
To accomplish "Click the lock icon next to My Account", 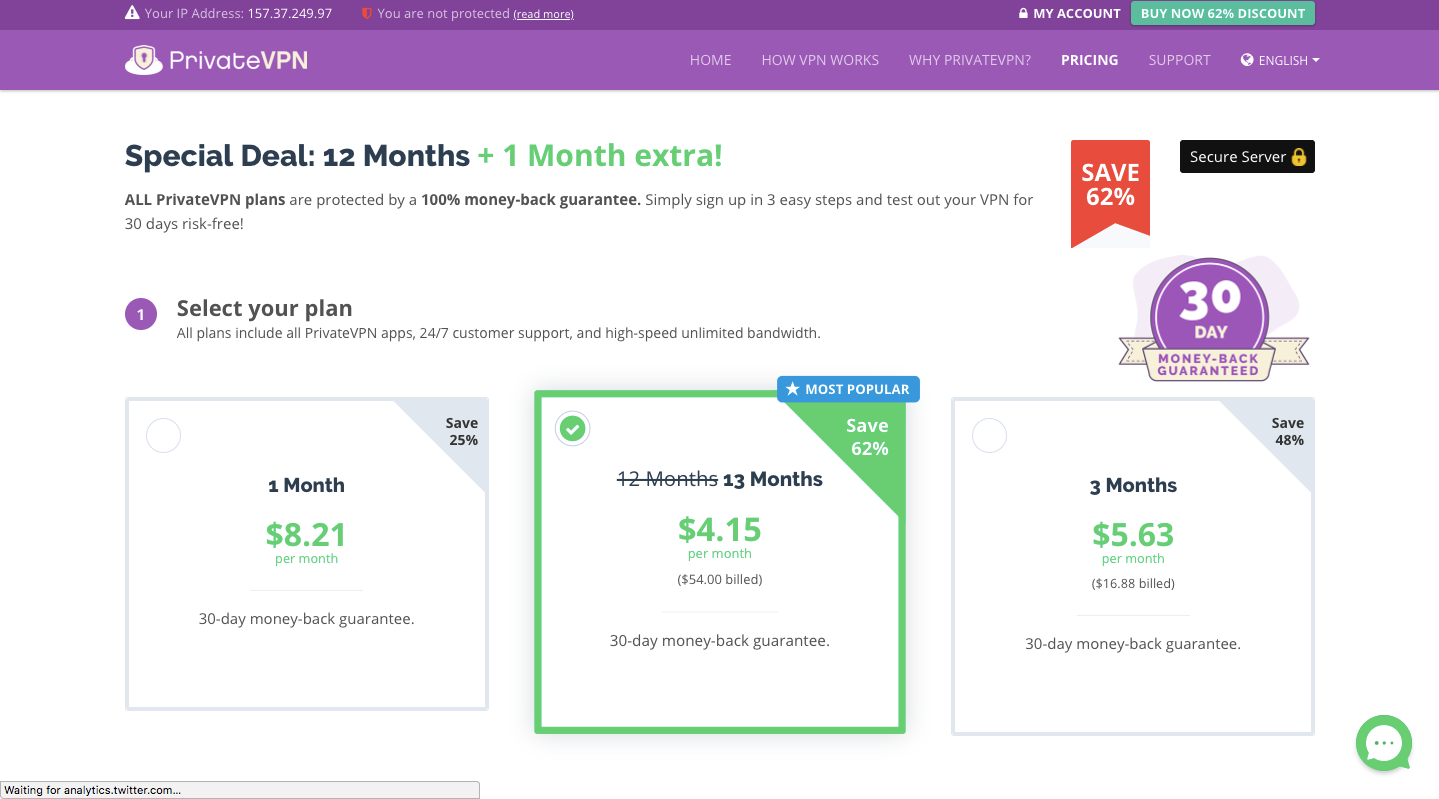I will pyautogui.click(x=1023, y=14).
